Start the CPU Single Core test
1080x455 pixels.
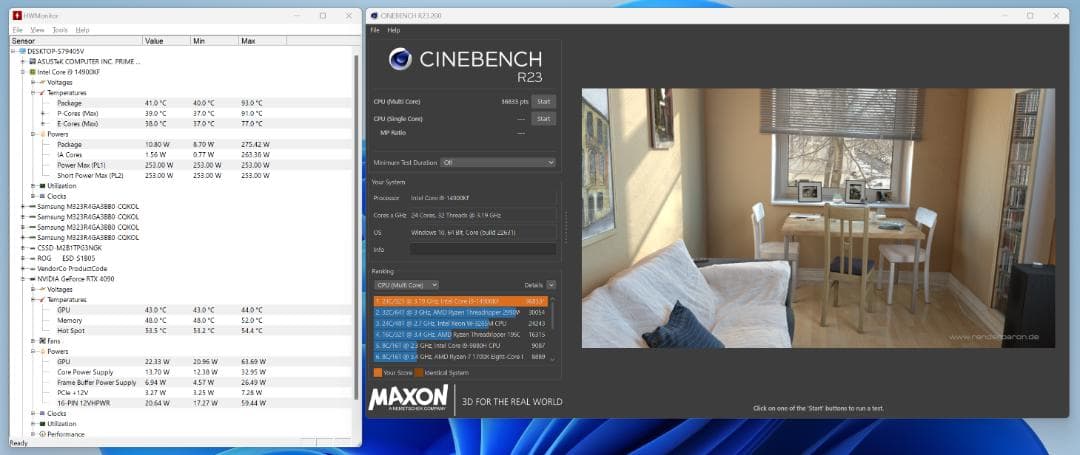pos(543,118)
